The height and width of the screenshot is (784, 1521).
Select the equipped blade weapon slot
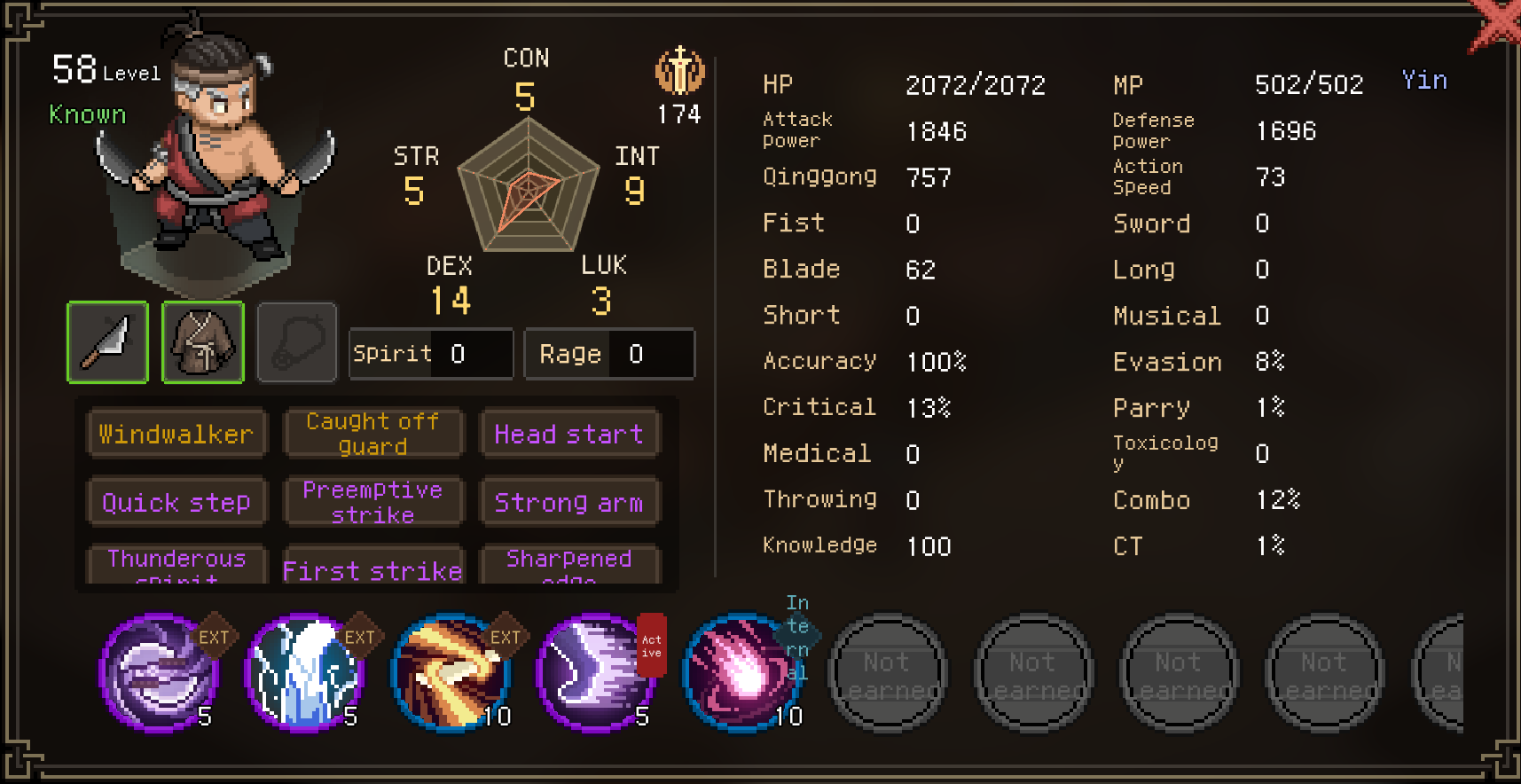point(107,342)
